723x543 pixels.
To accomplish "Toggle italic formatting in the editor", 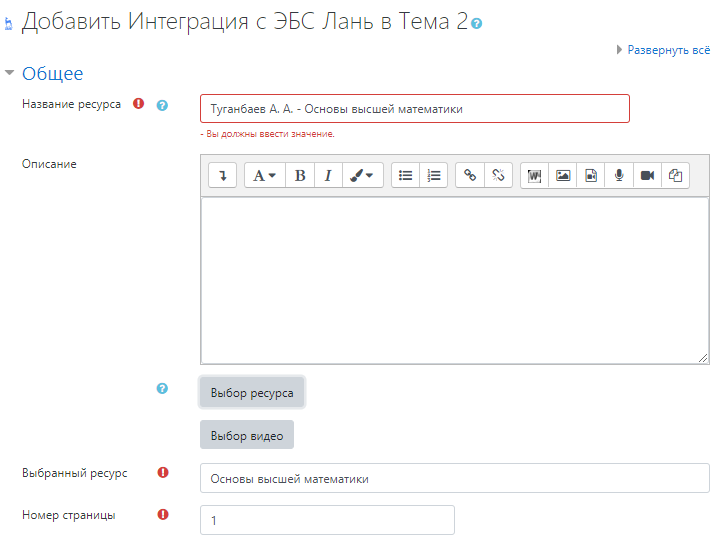I will 328,175.
